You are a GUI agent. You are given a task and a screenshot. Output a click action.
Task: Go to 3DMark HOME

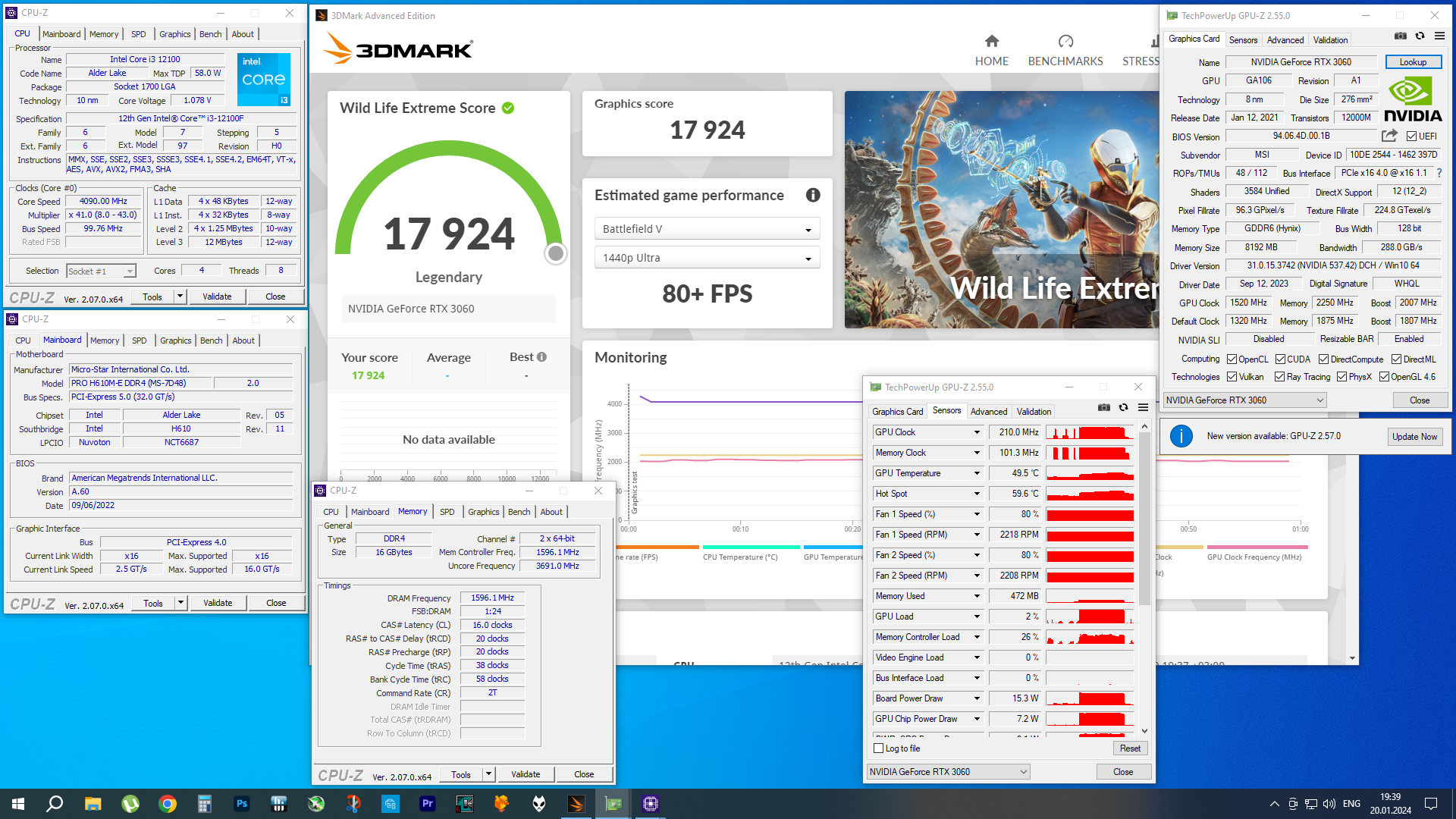[991, 51]
